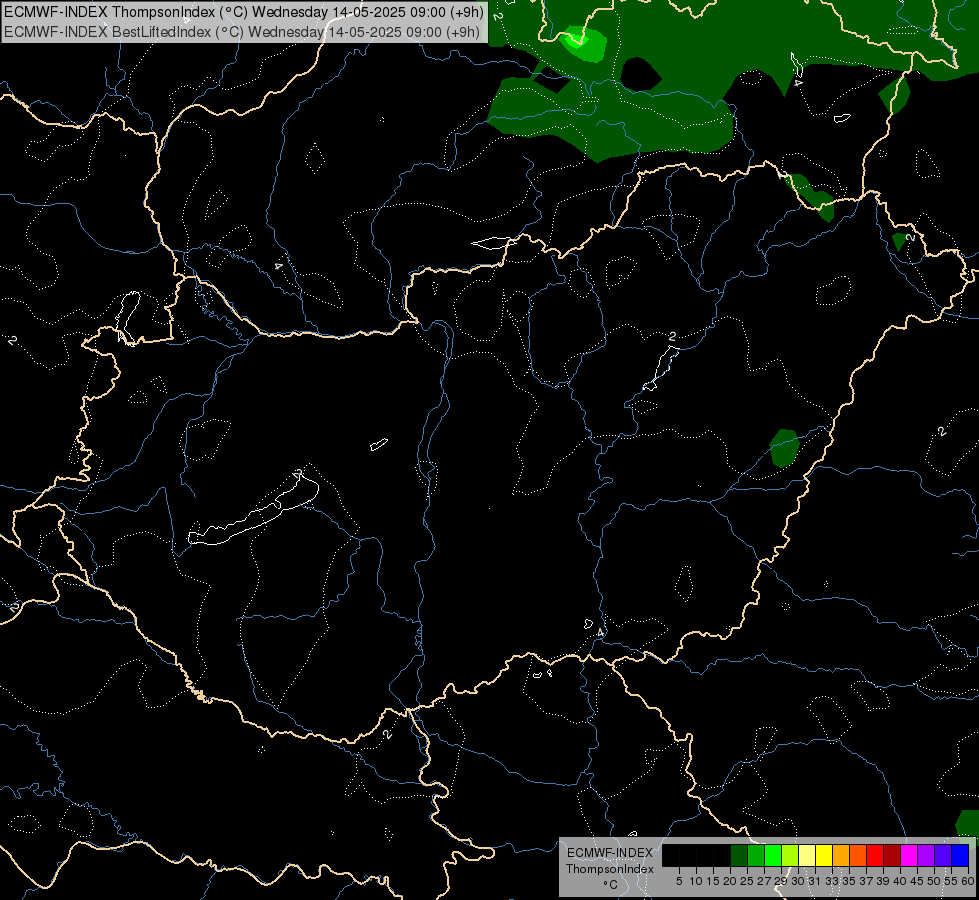Click the legend tick label 25

tap(747, 881)
